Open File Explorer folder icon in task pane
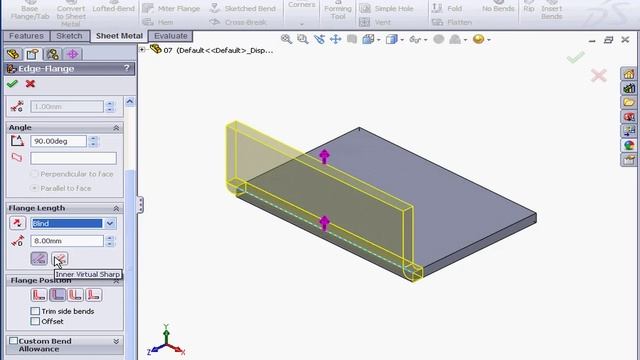 (x=629, y=102)
